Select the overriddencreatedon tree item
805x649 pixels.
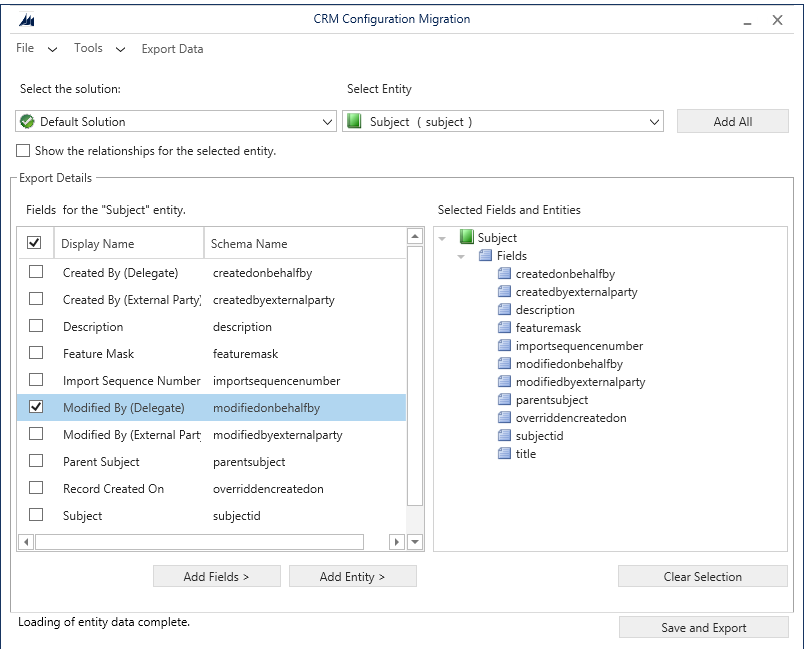point(571,417)
